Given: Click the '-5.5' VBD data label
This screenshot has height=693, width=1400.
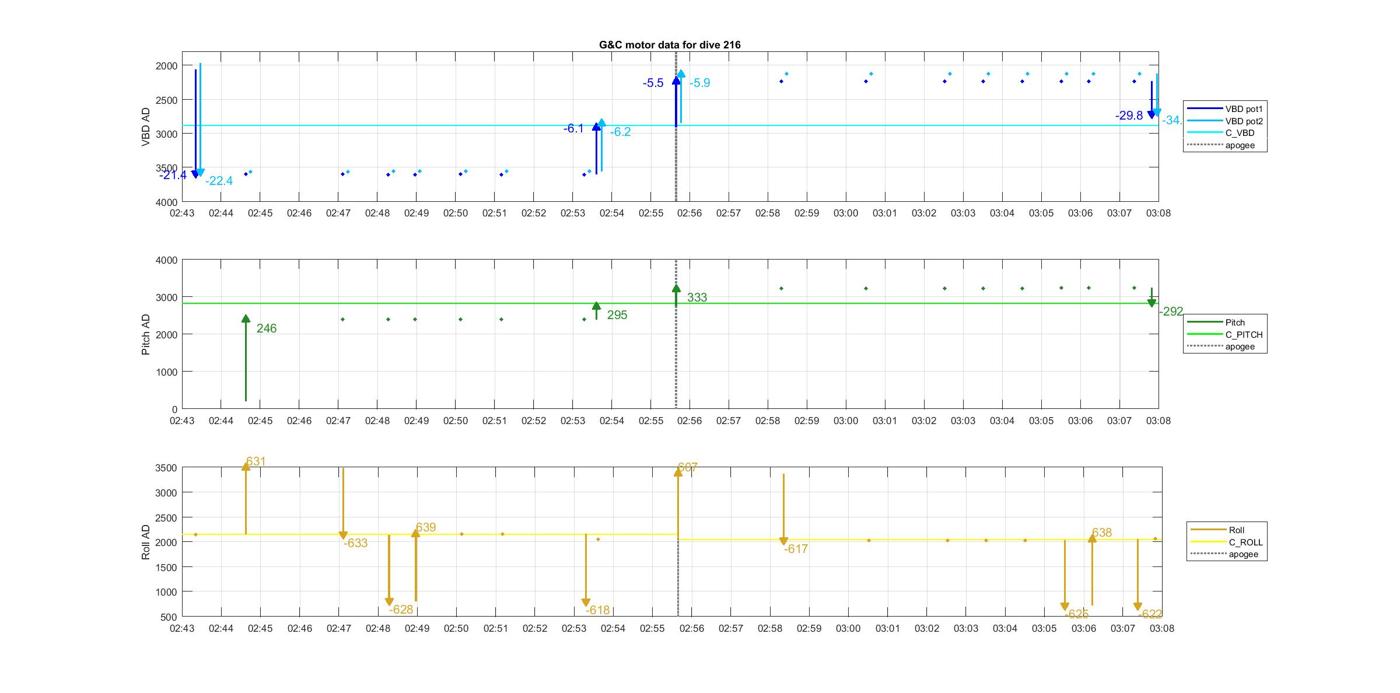Looking at the screenshot, I should coord(653,83).
